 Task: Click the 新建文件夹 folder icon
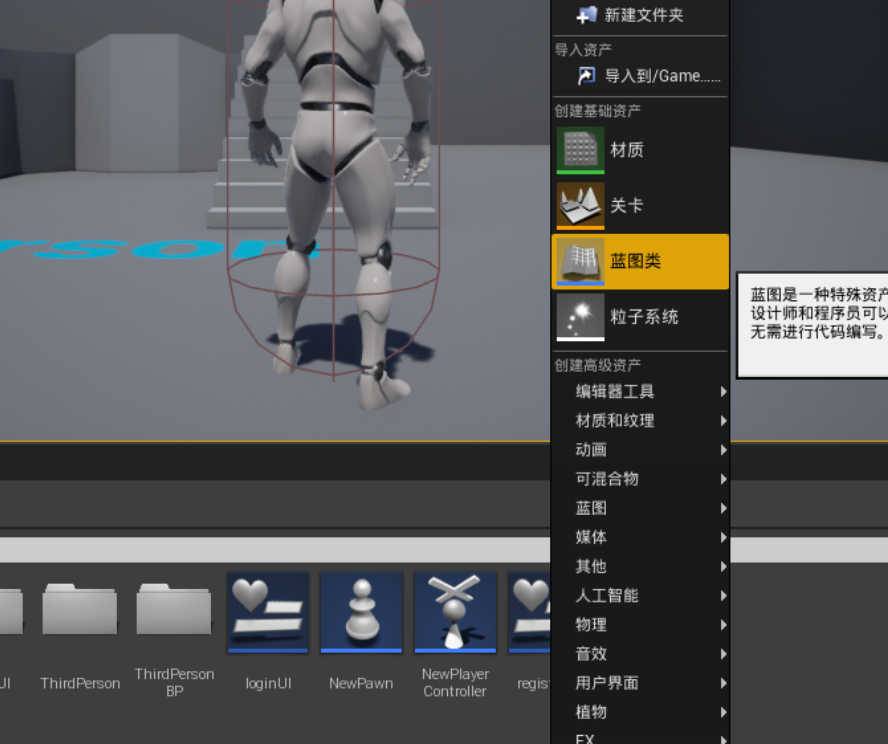(587, 15)
